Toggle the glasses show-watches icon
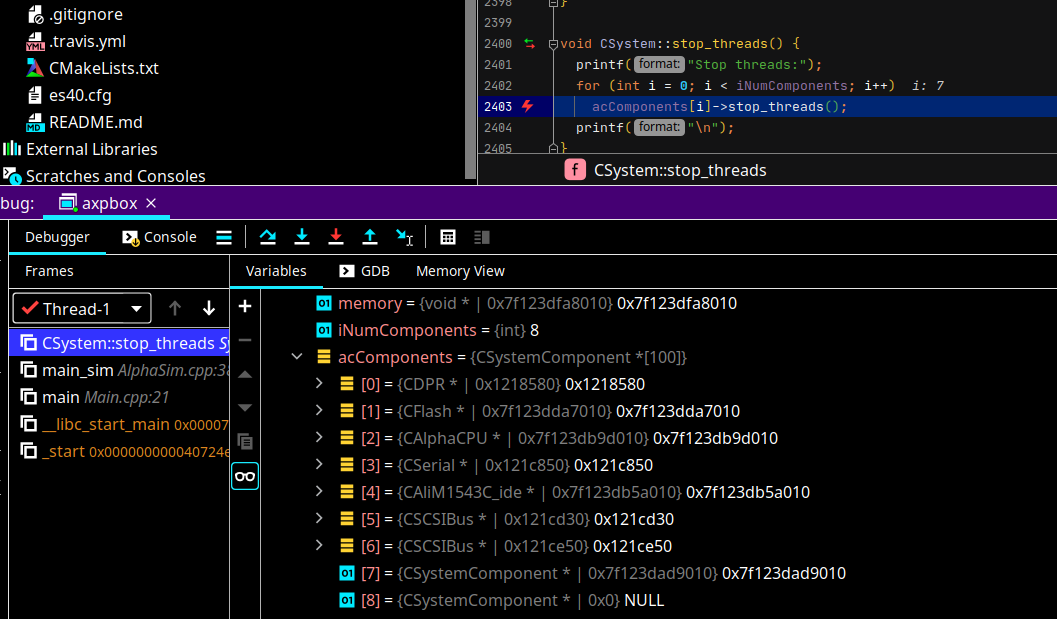 click(x=245, y=477)
